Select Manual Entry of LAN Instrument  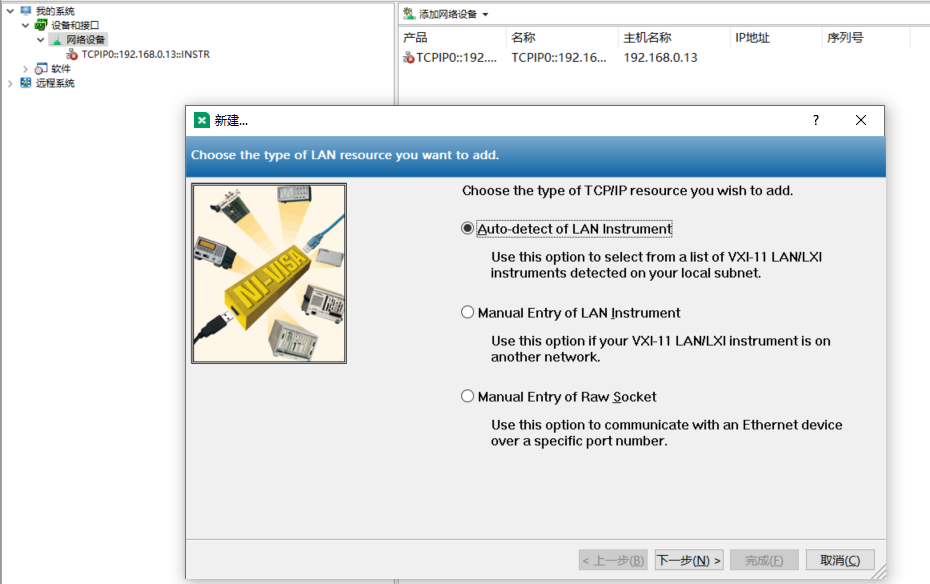coord(467,312)
